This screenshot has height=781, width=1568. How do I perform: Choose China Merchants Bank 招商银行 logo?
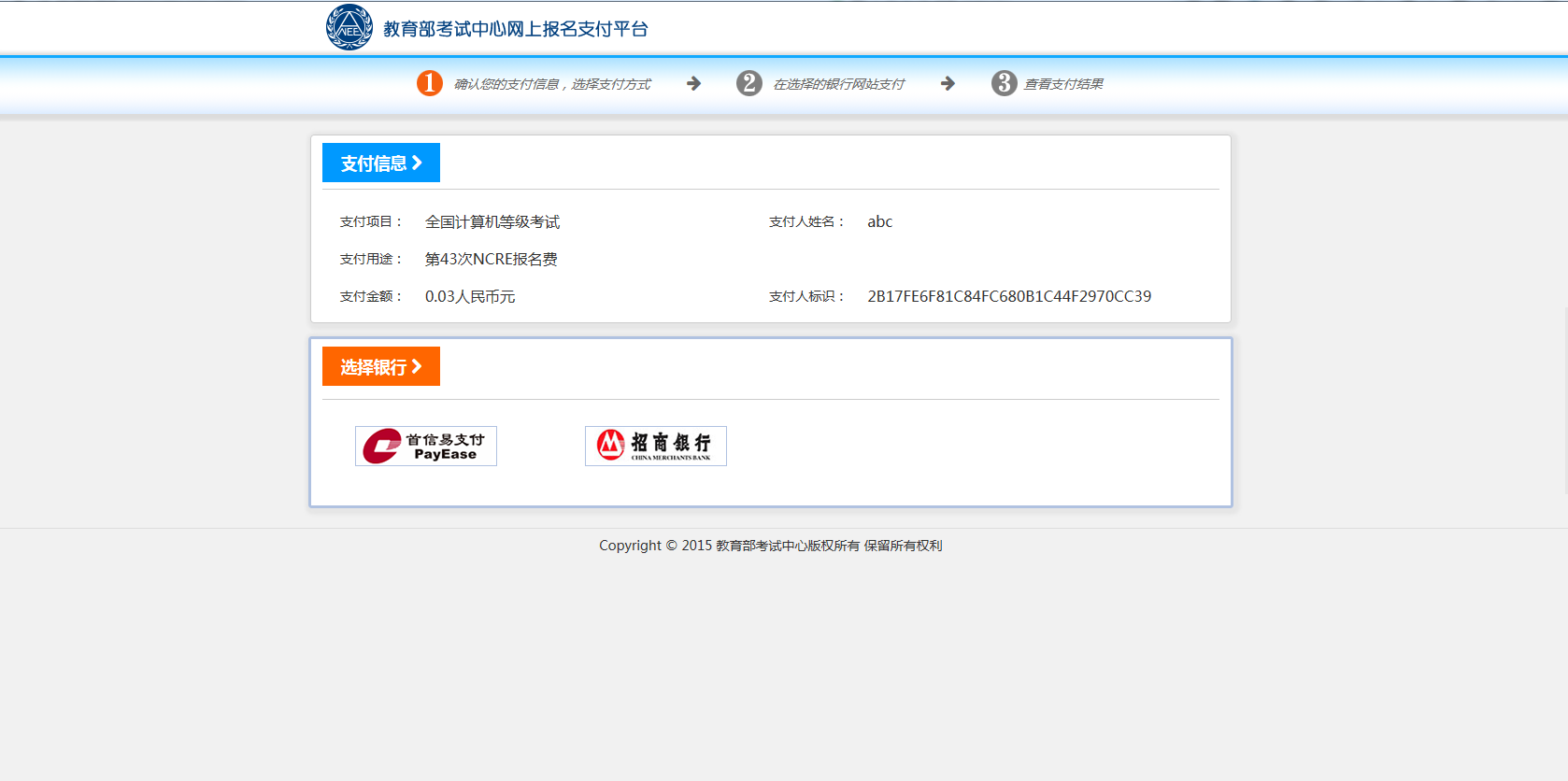tap(656, 447)
